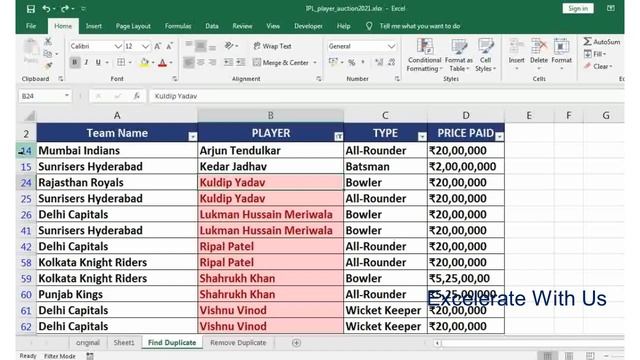640x360 pixels.
Task: Apply the yellow fill color
Action: 144,62
